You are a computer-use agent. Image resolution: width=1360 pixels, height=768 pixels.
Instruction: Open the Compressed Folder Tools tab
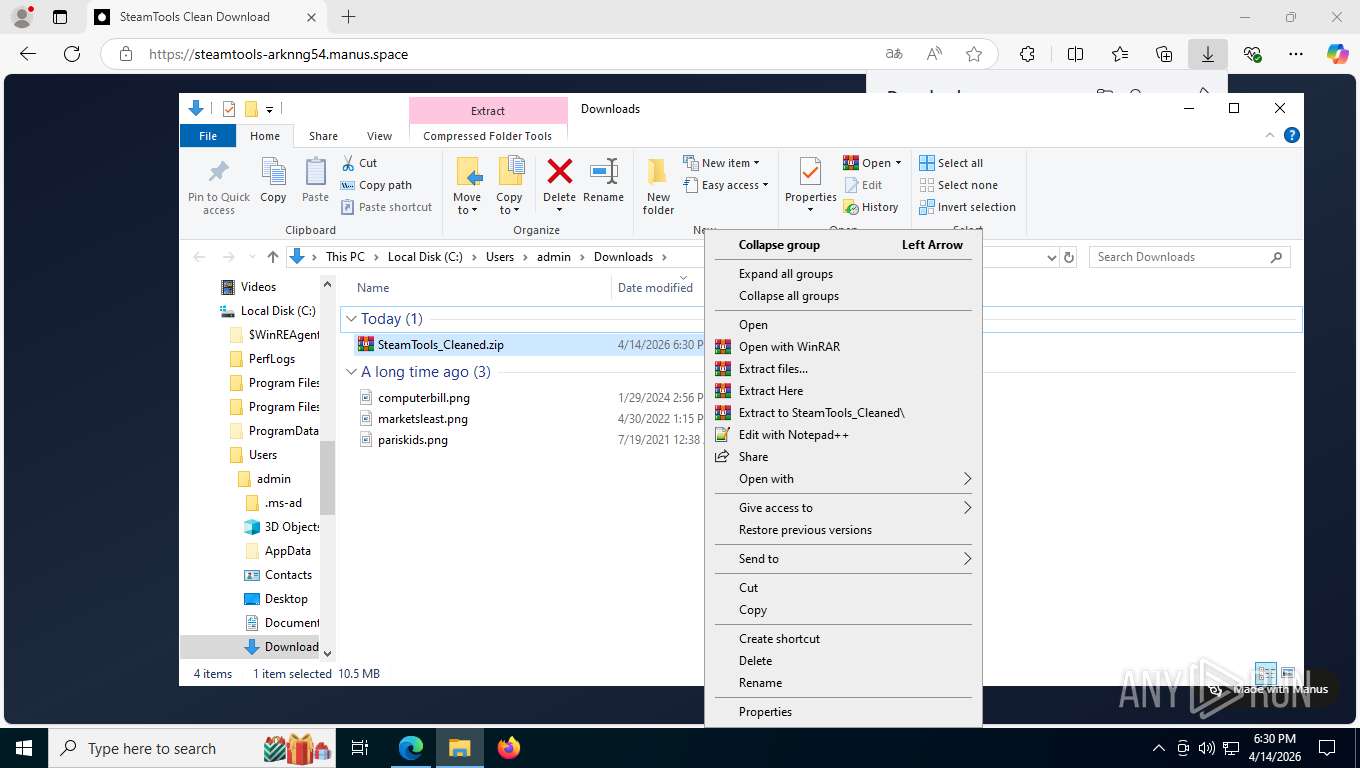click(x=487, y=136)
